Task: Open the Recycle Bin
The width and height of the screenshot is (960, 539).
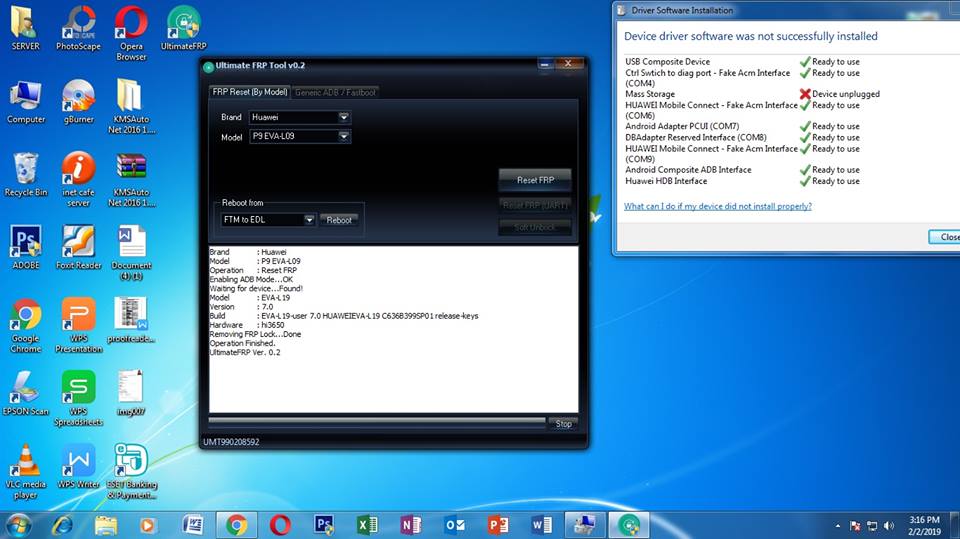Action: coord(25,175)
